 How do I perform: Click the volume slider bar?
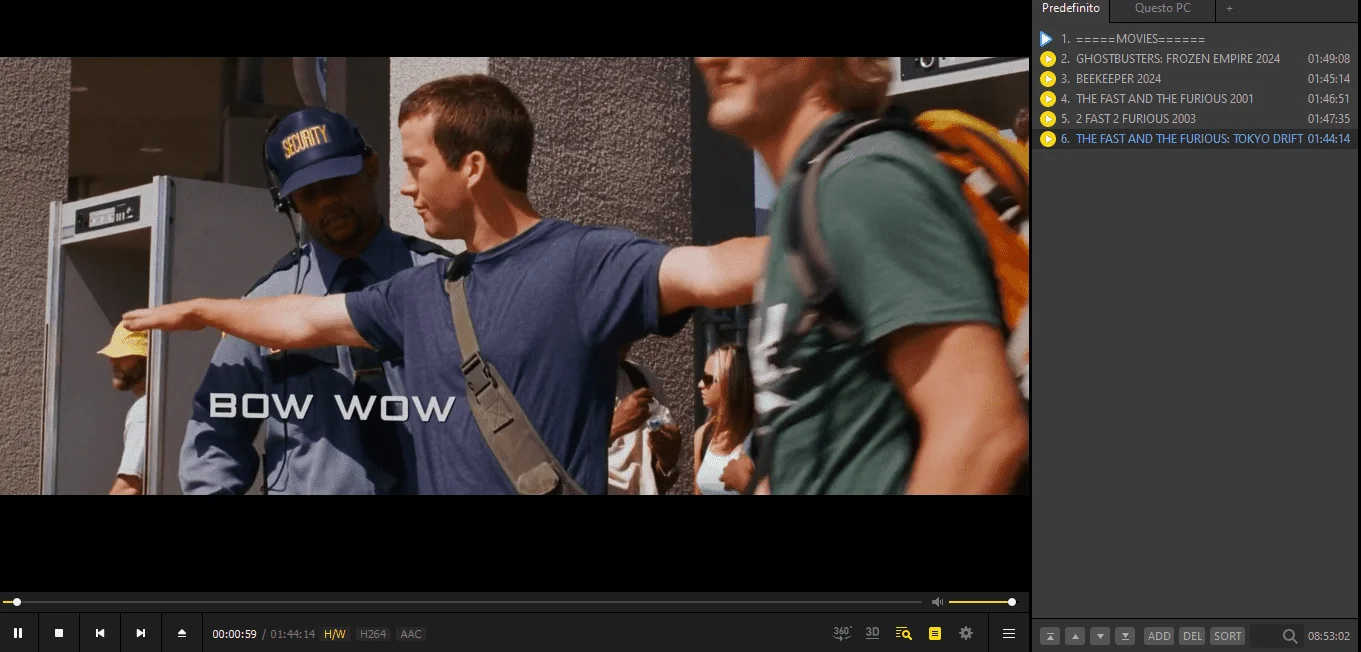click(x=980, y=602)
